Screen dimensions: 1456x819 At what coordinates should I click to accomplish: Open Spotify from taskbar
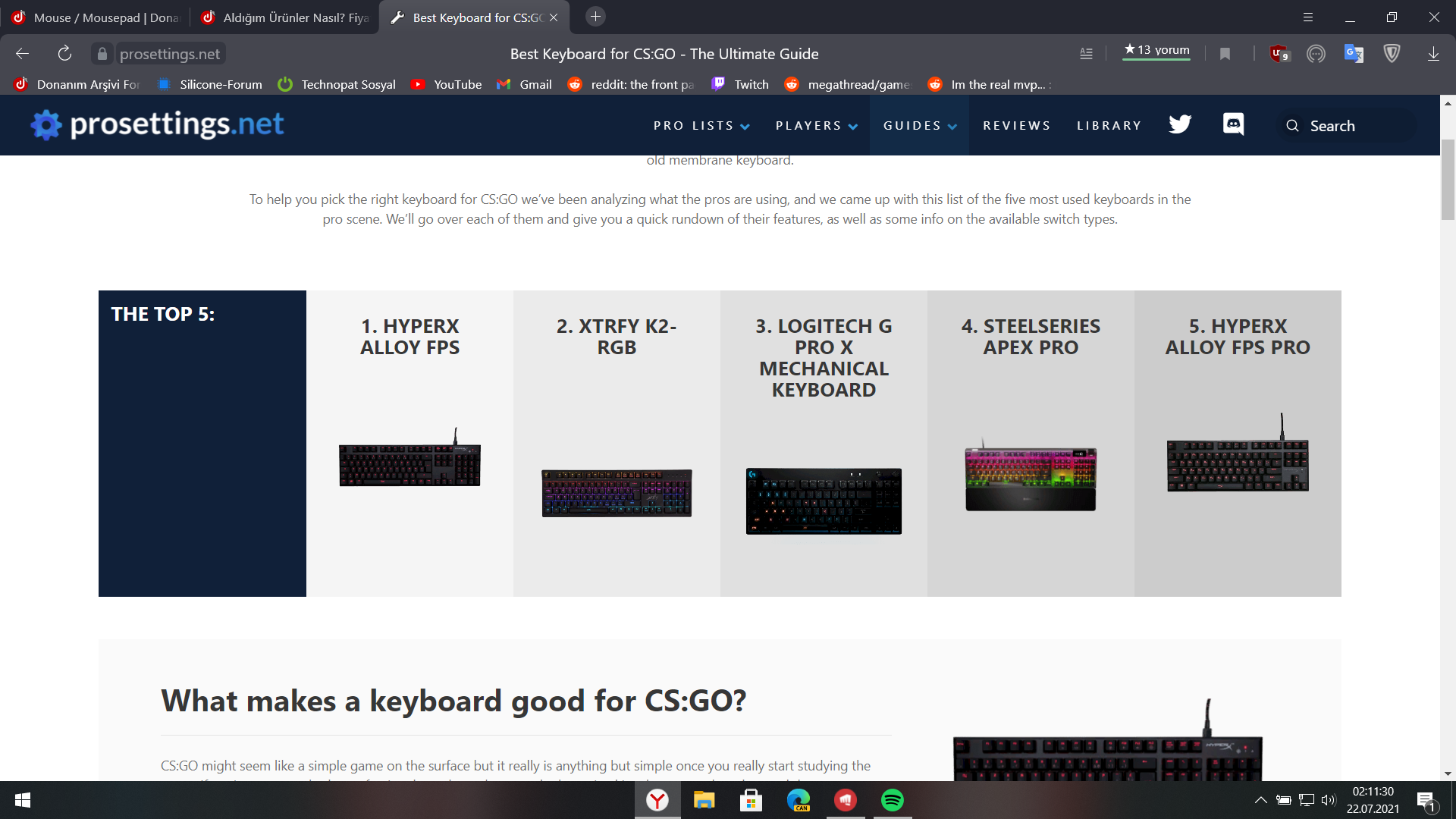coord(893,800)
